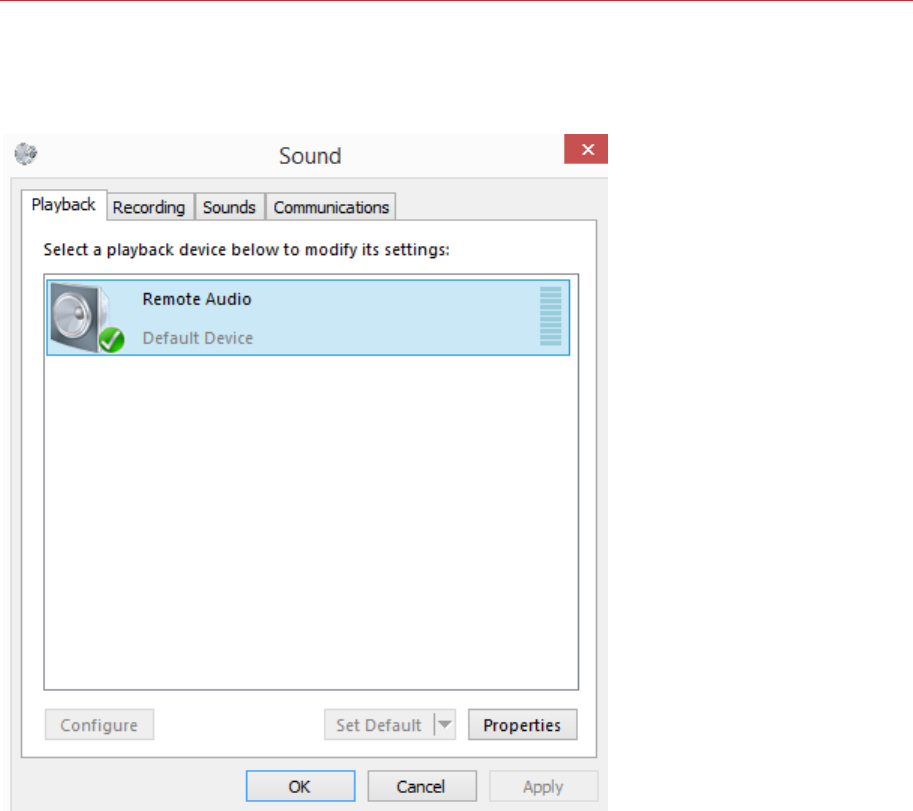913x811 pixels.
Task: Select the Remote Audio speaker device icon
Action: pyautogui.click(x=87, y=317)
